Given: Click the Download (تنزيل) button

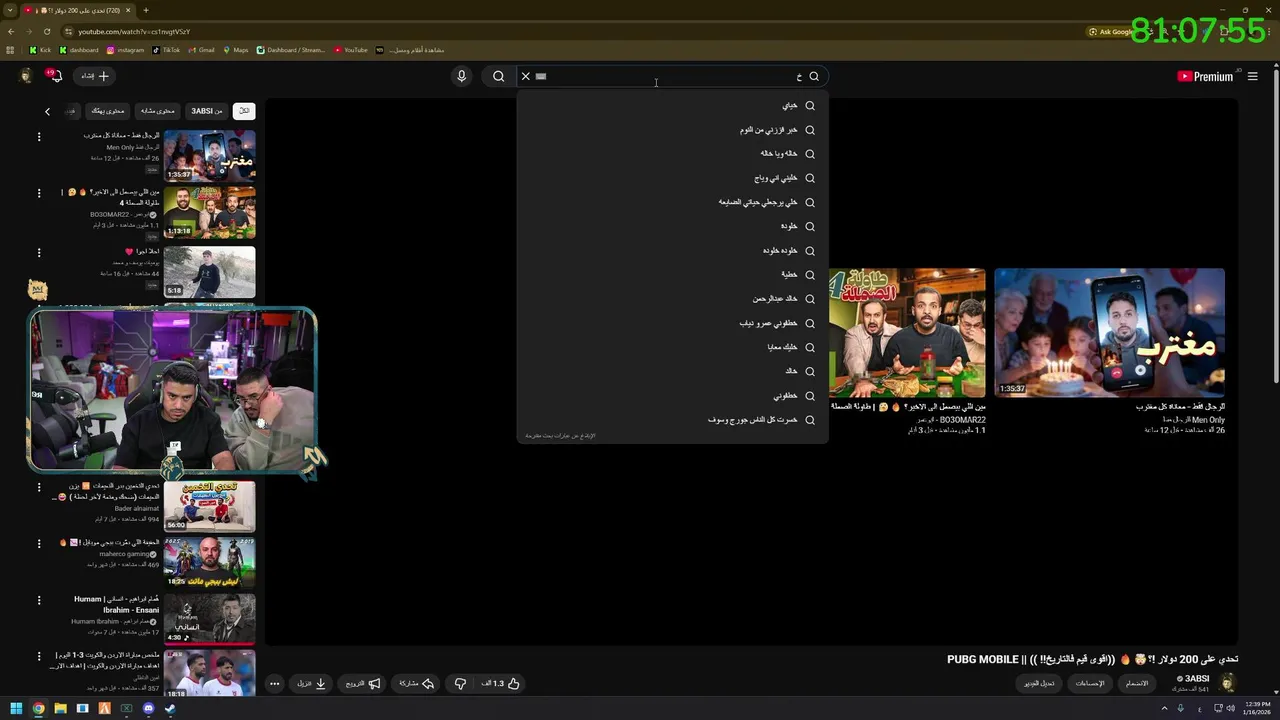Looking at the screenshot, I should pos(311,683).
